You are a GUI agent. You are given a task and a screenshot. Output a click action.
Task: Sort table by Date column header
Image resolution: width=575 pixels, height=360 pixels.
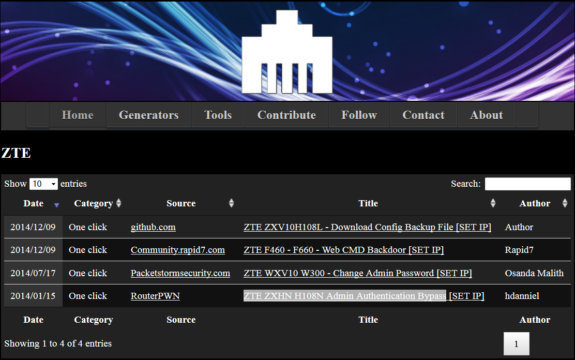(33, 203)
